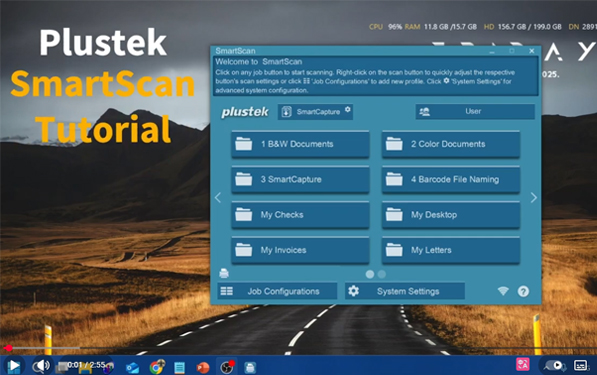The height and width of the screenshot is (375, 597).
Task: Launch the 3 SmartCapture job button
Action: (x=300, y=179)
